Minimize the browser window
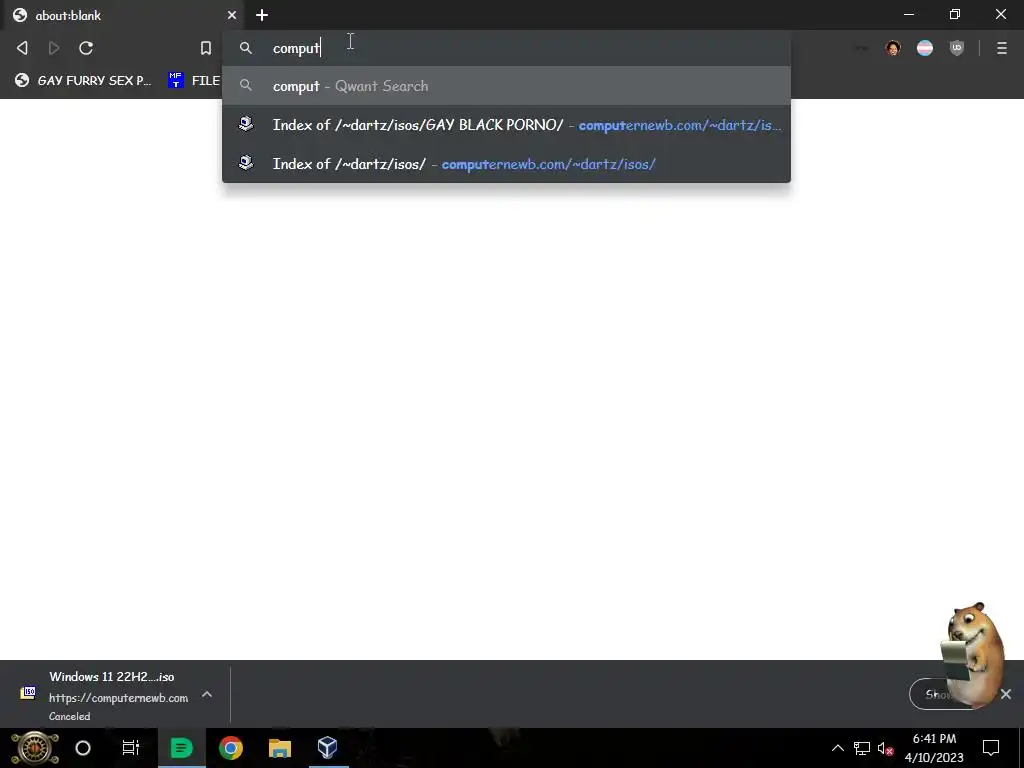 [x=909, y=14]
